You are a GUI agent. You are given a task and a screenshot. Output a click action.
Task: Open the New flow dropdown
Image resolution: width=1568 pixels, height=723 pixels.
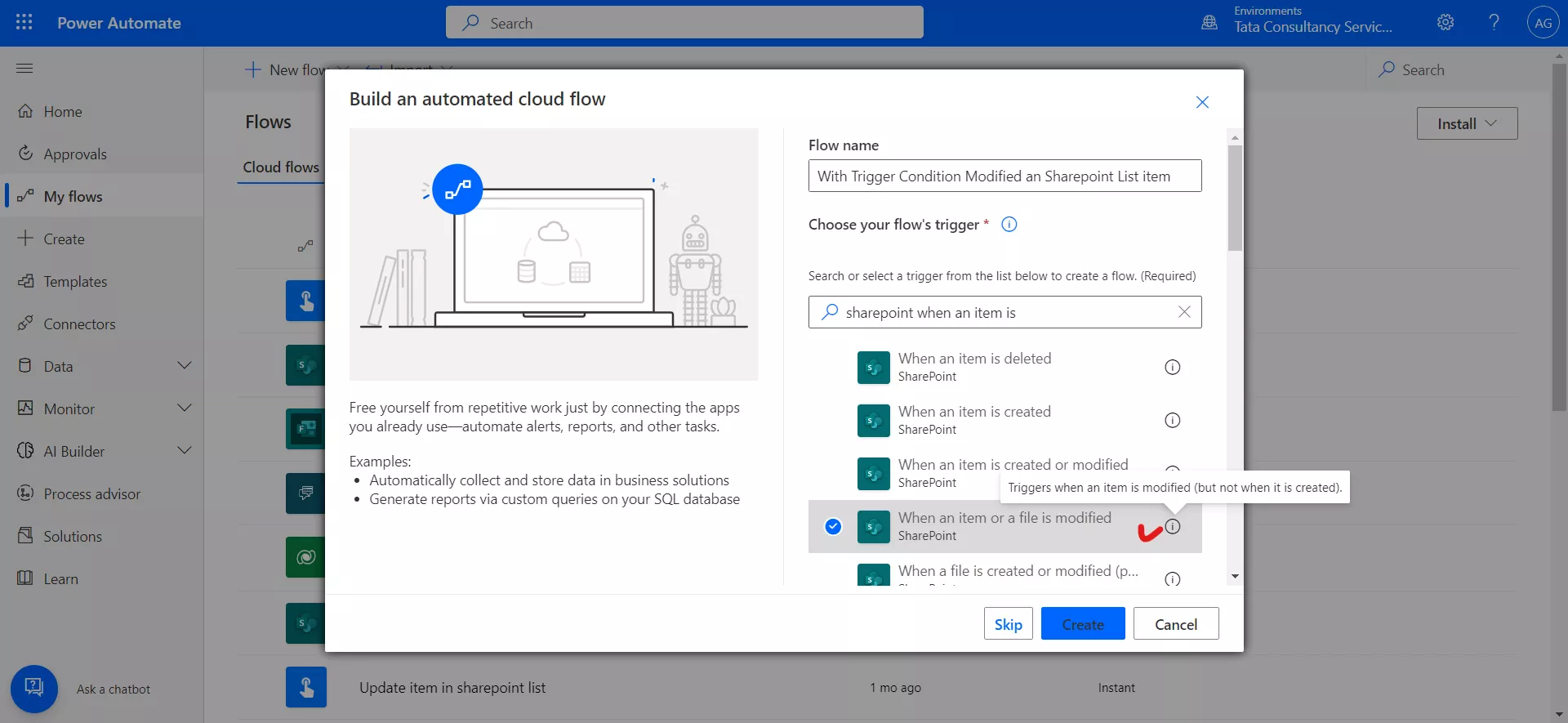[296, 70]
